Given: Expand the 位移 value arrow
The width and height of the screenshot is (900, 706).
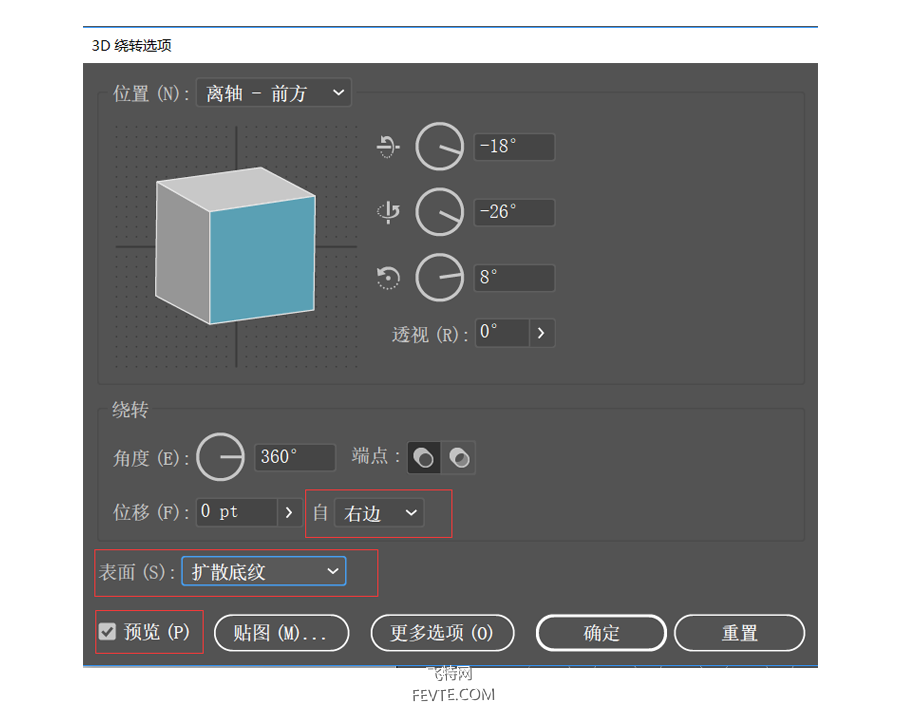Looking at the screenshot, I should tap(289, 513).
